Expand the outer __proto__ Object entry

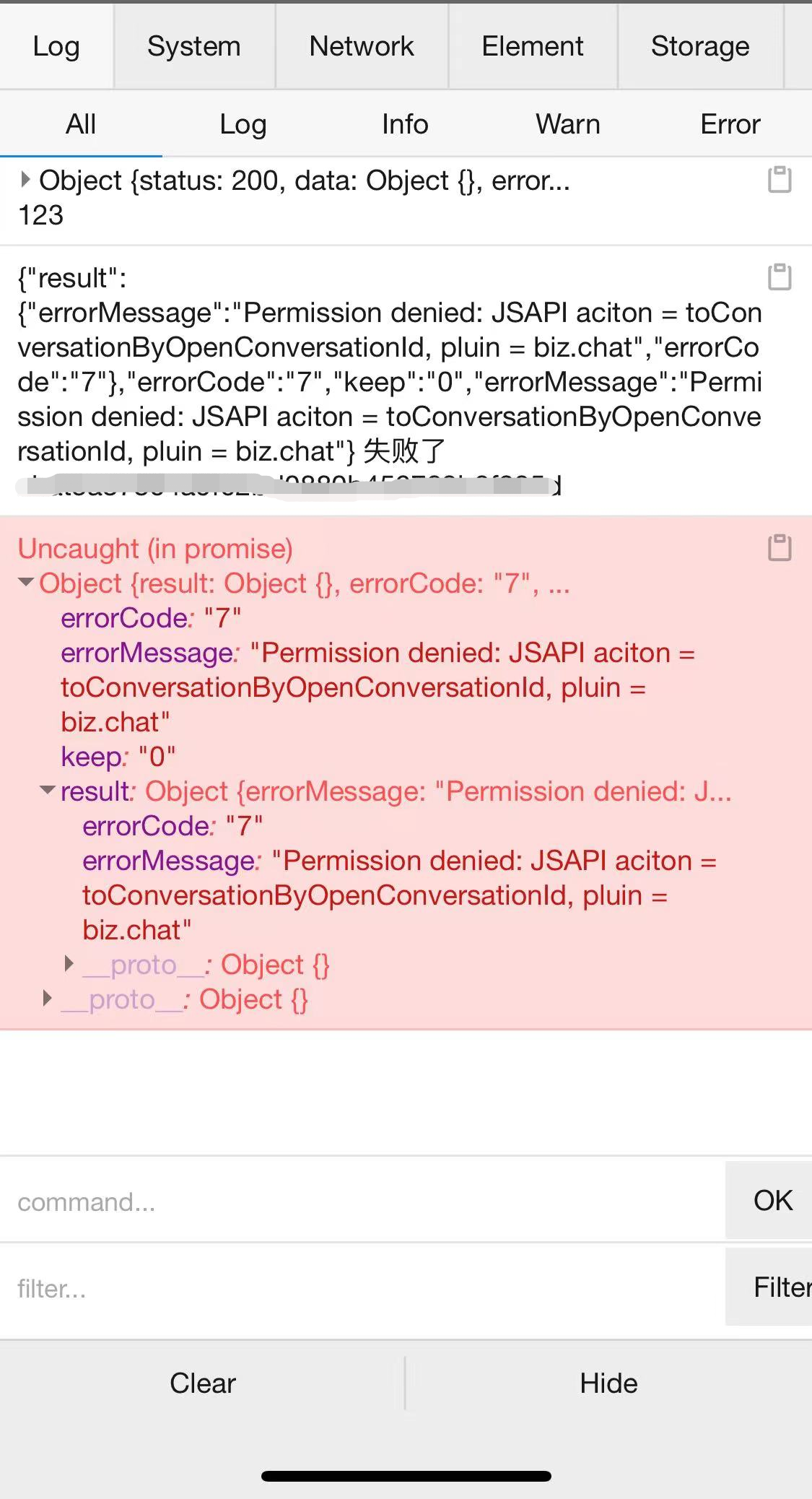48,998
